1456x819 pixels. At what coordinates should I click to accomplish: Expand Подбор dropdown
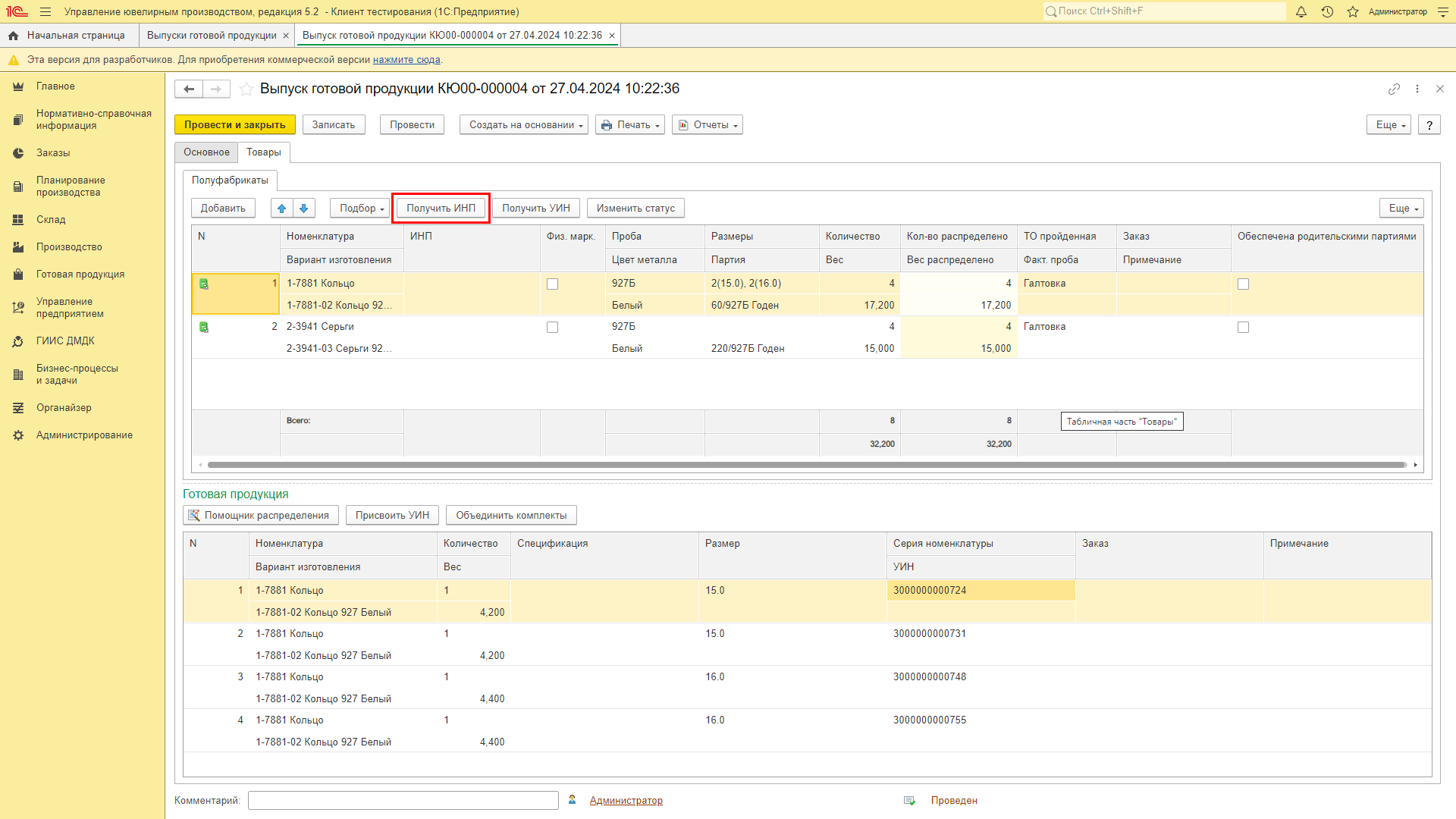click(360, 209)
